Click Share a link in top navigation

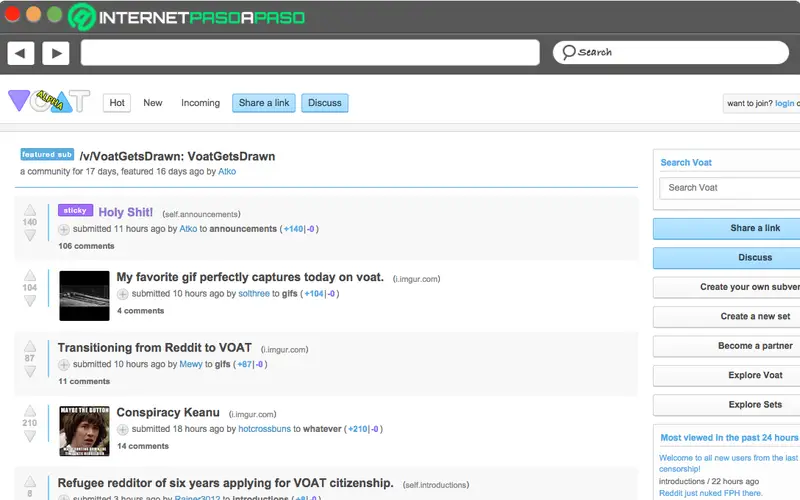point(264,103)
